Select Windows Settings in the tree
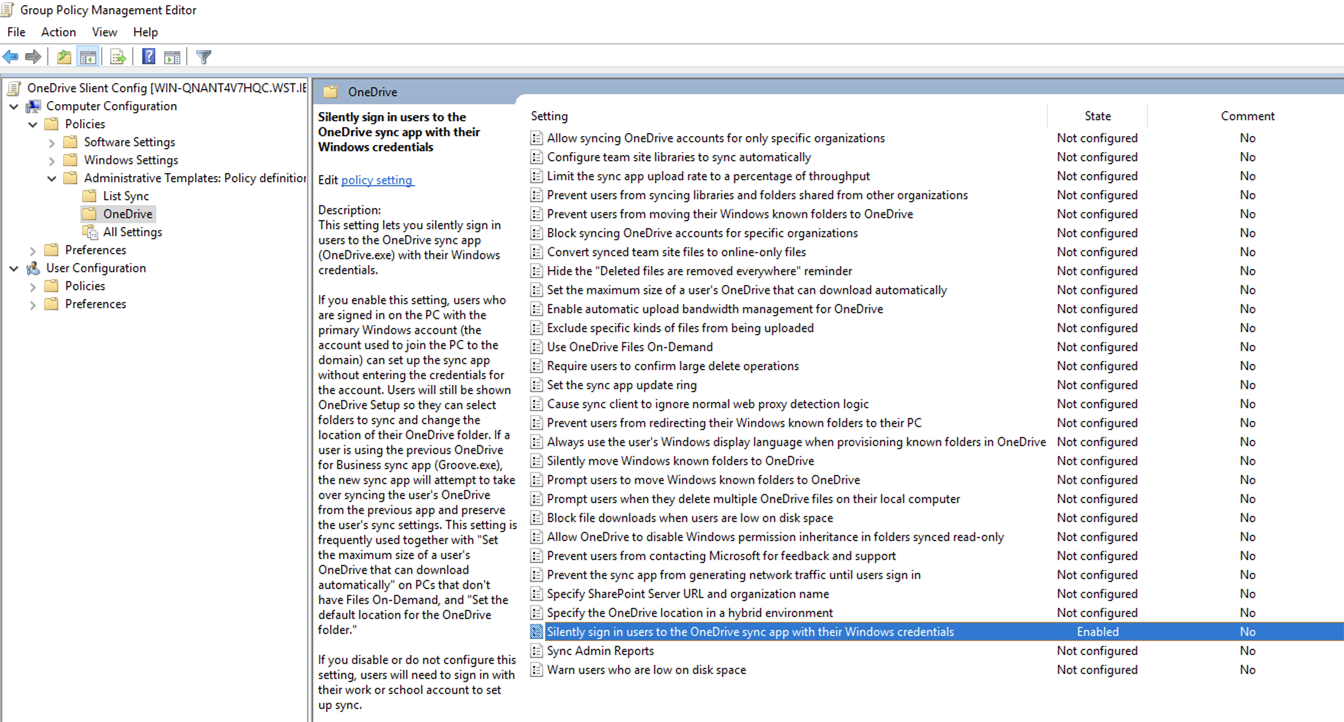The height and width of the screenshot is (722, 1344). point(131,160)
